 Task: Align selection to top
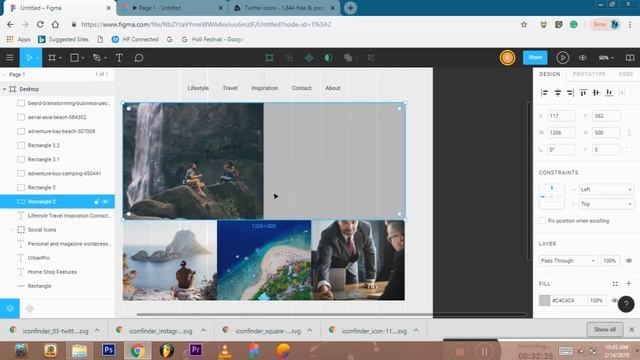(x=583, y=93)
